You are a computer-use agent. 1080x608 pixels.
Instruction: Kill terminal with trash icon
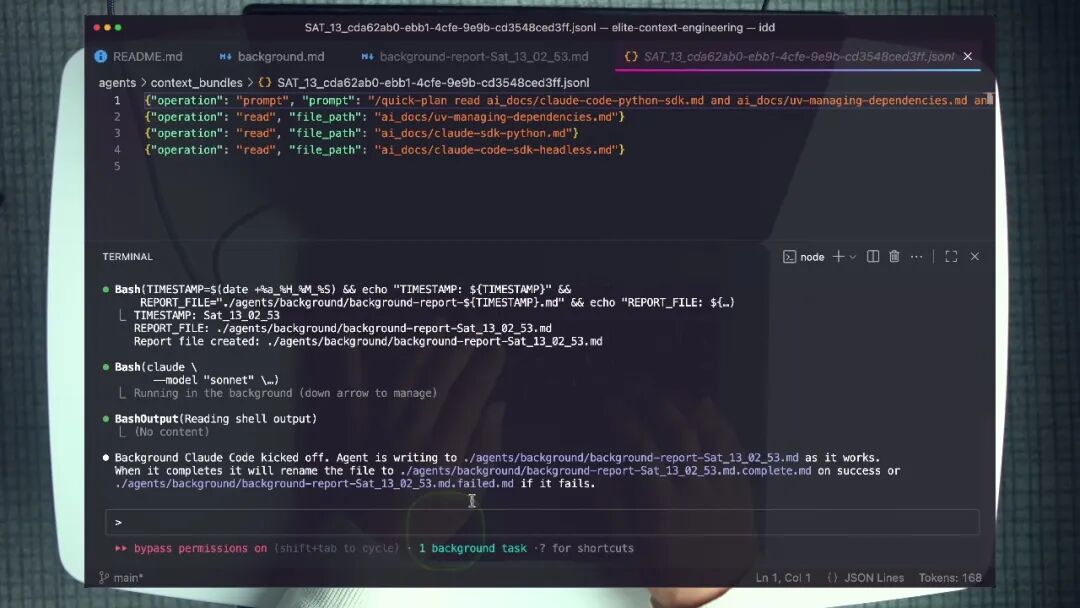[894, 256]
